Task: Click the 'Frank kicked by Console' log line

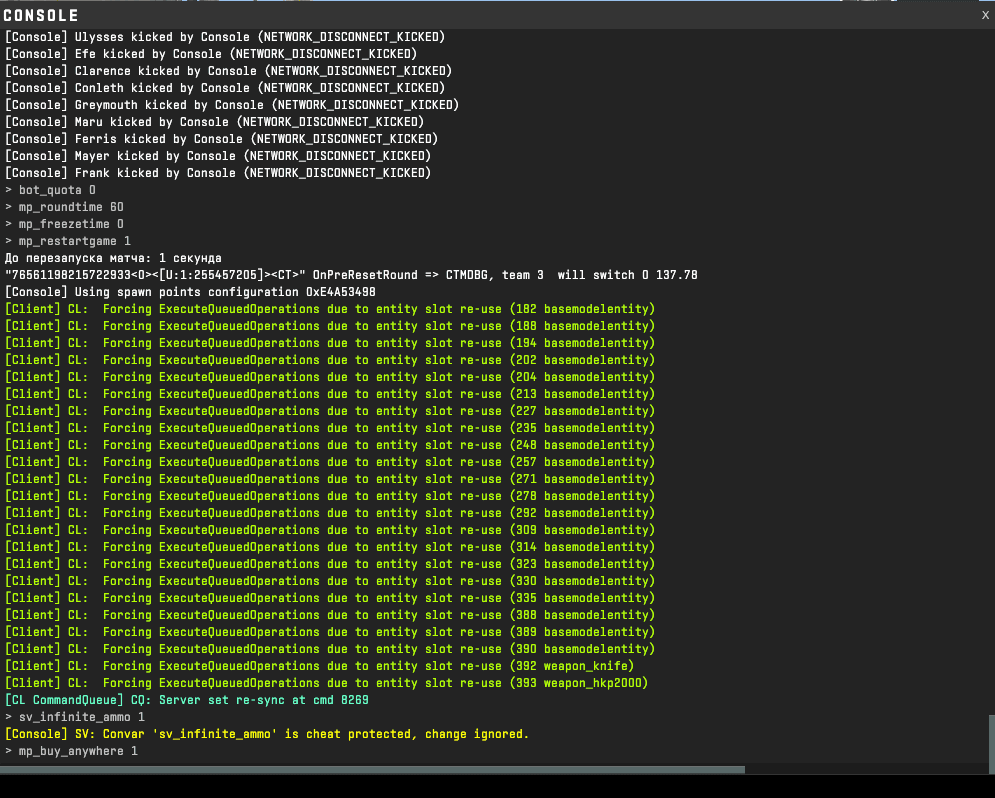Action: pos(217,173)
